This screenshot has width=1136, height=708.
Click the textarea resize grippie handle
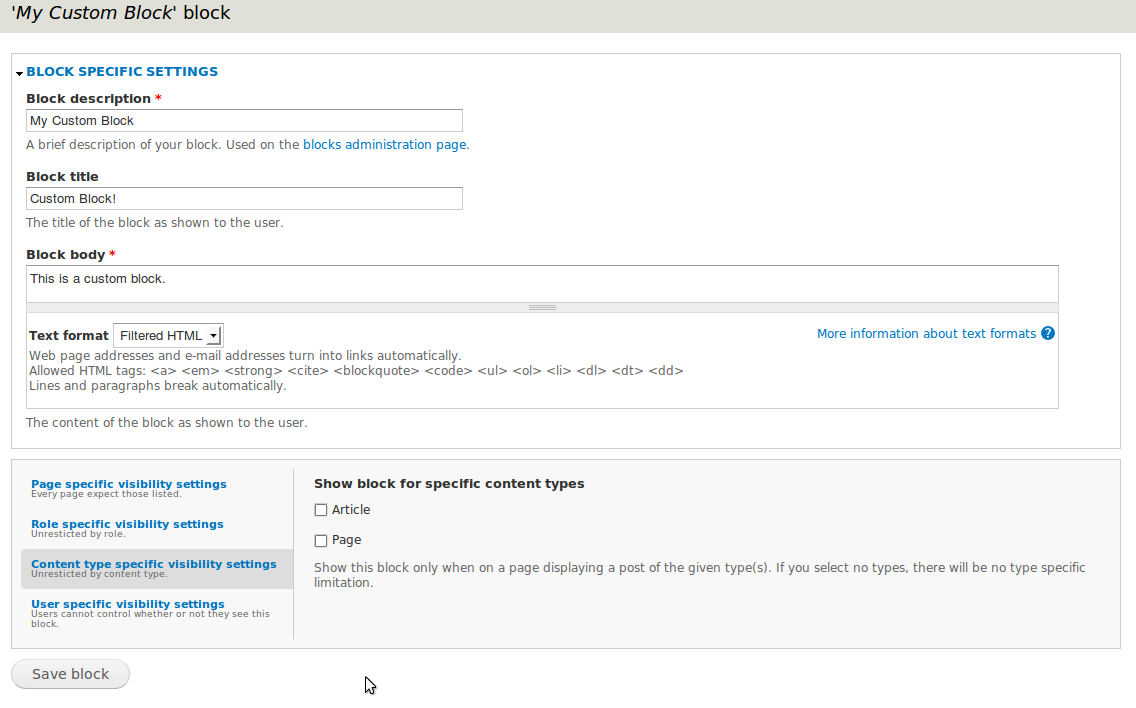[543, 307]
